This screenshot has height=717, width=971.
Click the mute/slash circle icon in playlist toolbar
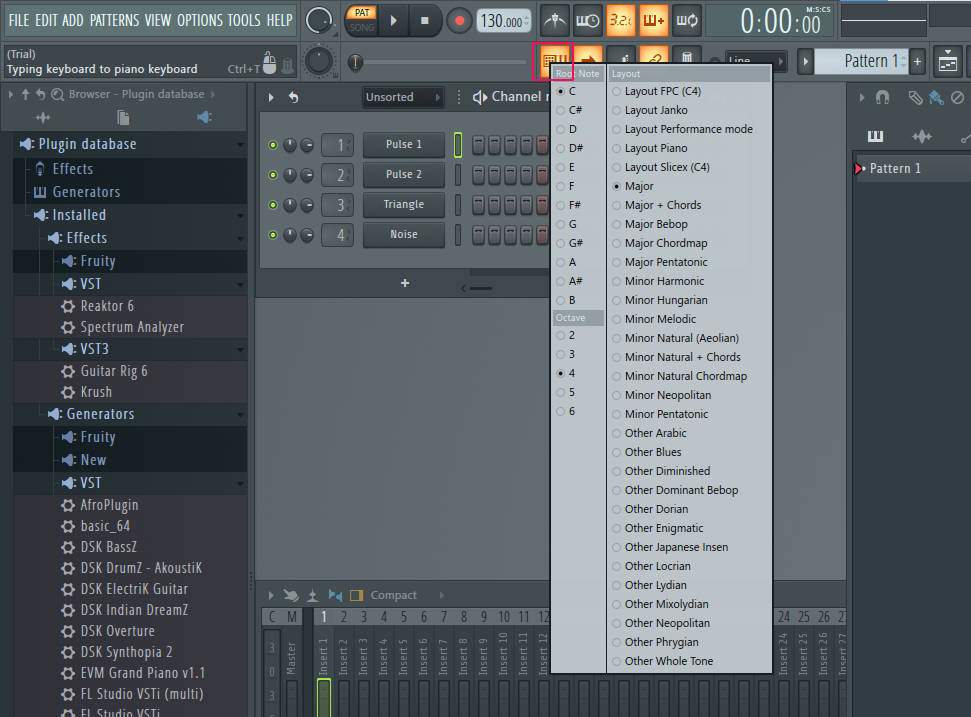point(957,97)
